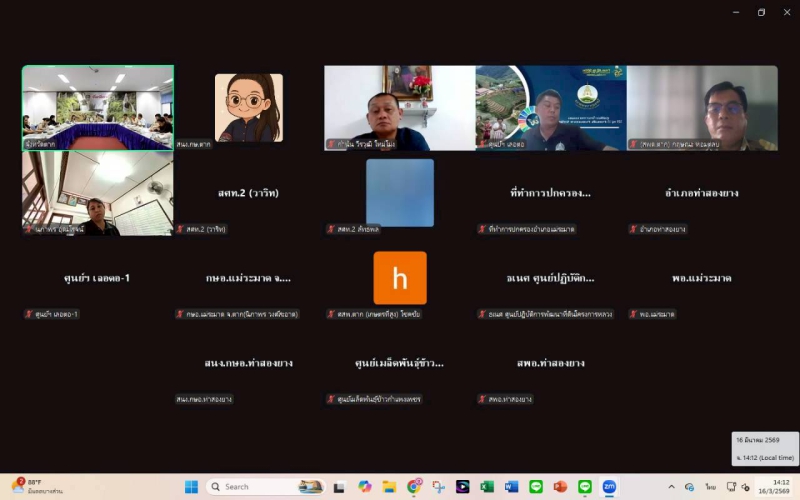Open File Explorer from the taskbar
The height and width of the screenshot is (500, 800).
pyautogui.click(x=389, y=487)
